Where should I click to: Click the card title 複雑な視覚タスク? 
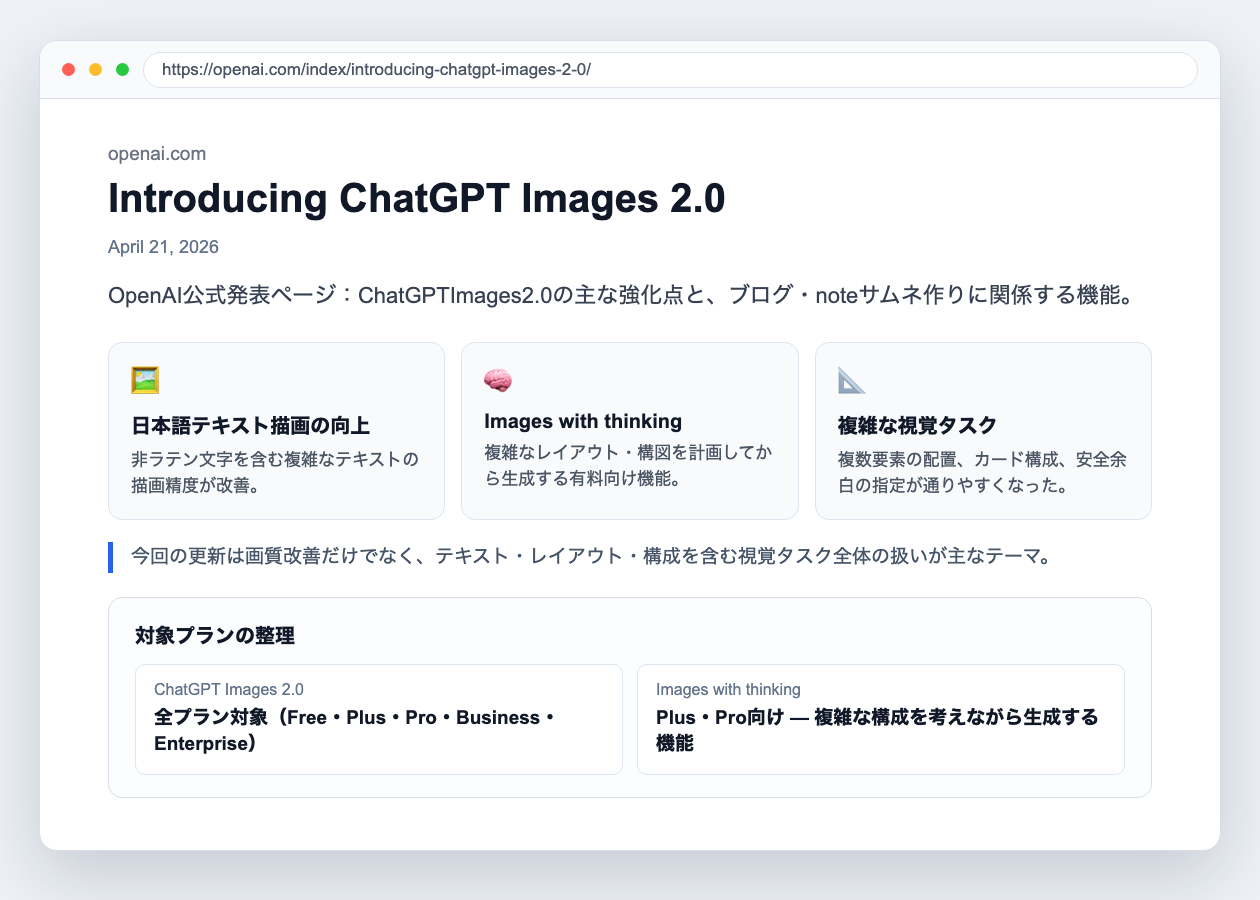pos(918,426)
